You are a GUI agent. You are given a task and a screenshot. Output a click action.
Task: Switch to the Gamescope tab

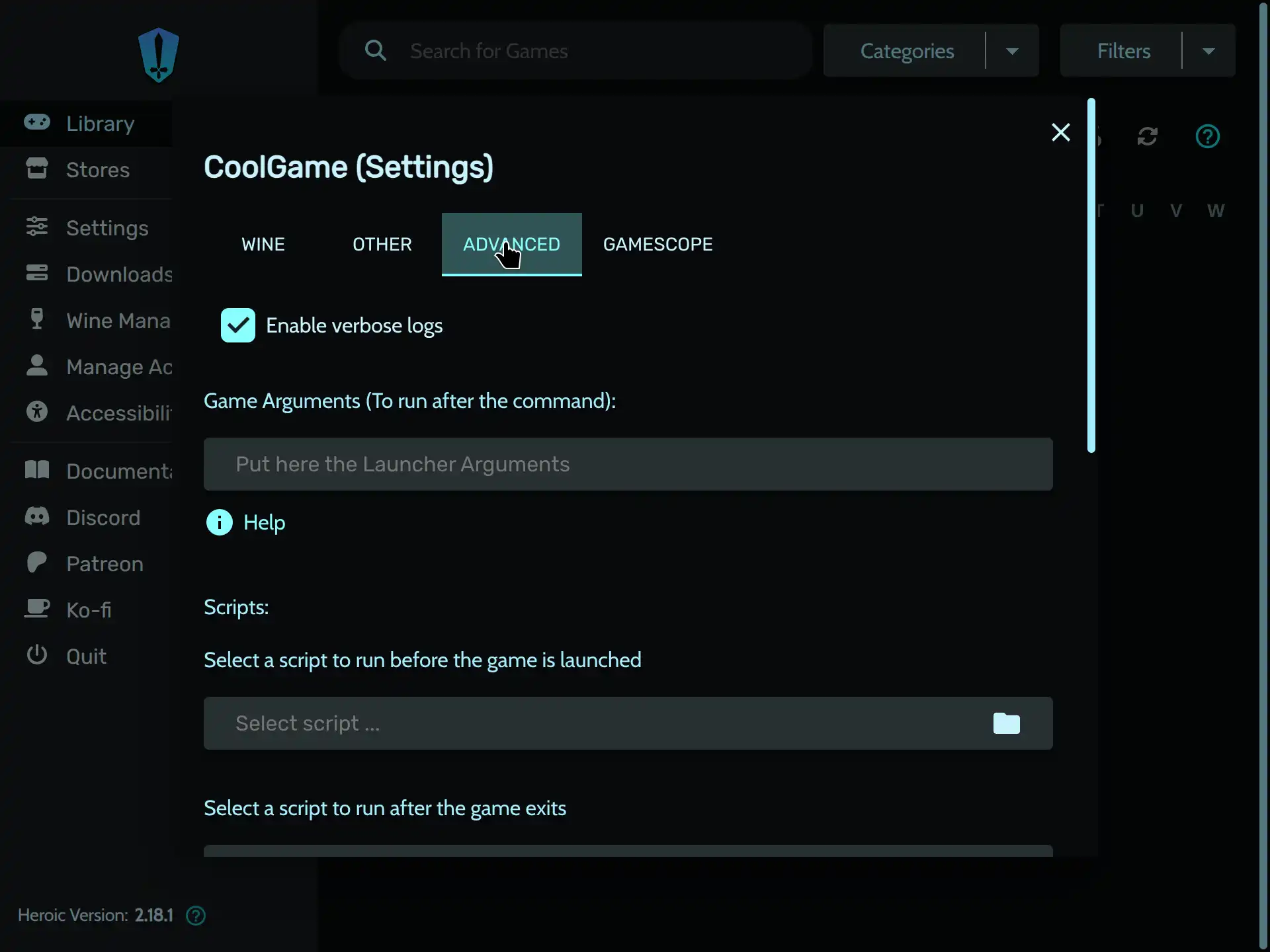pyautogui.click(x=657, y=244)
